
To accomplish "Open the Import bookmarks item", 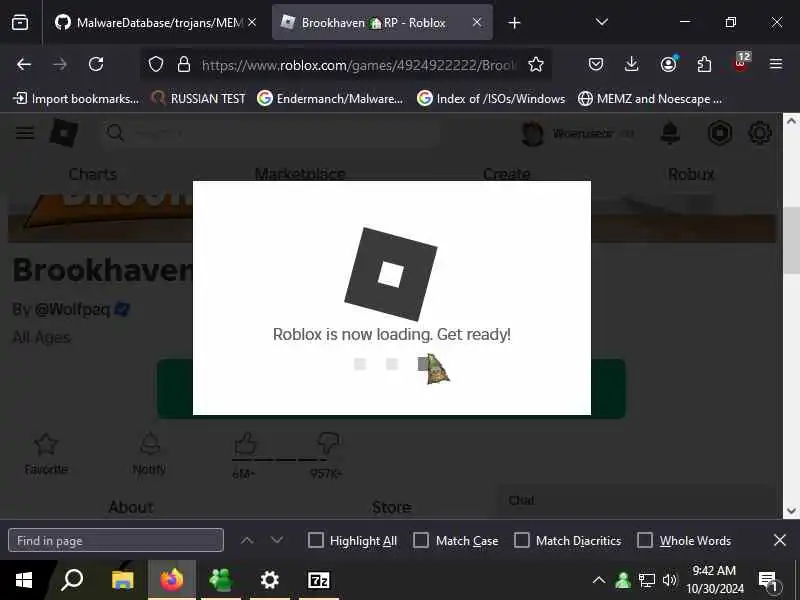I will pos(76,98).
